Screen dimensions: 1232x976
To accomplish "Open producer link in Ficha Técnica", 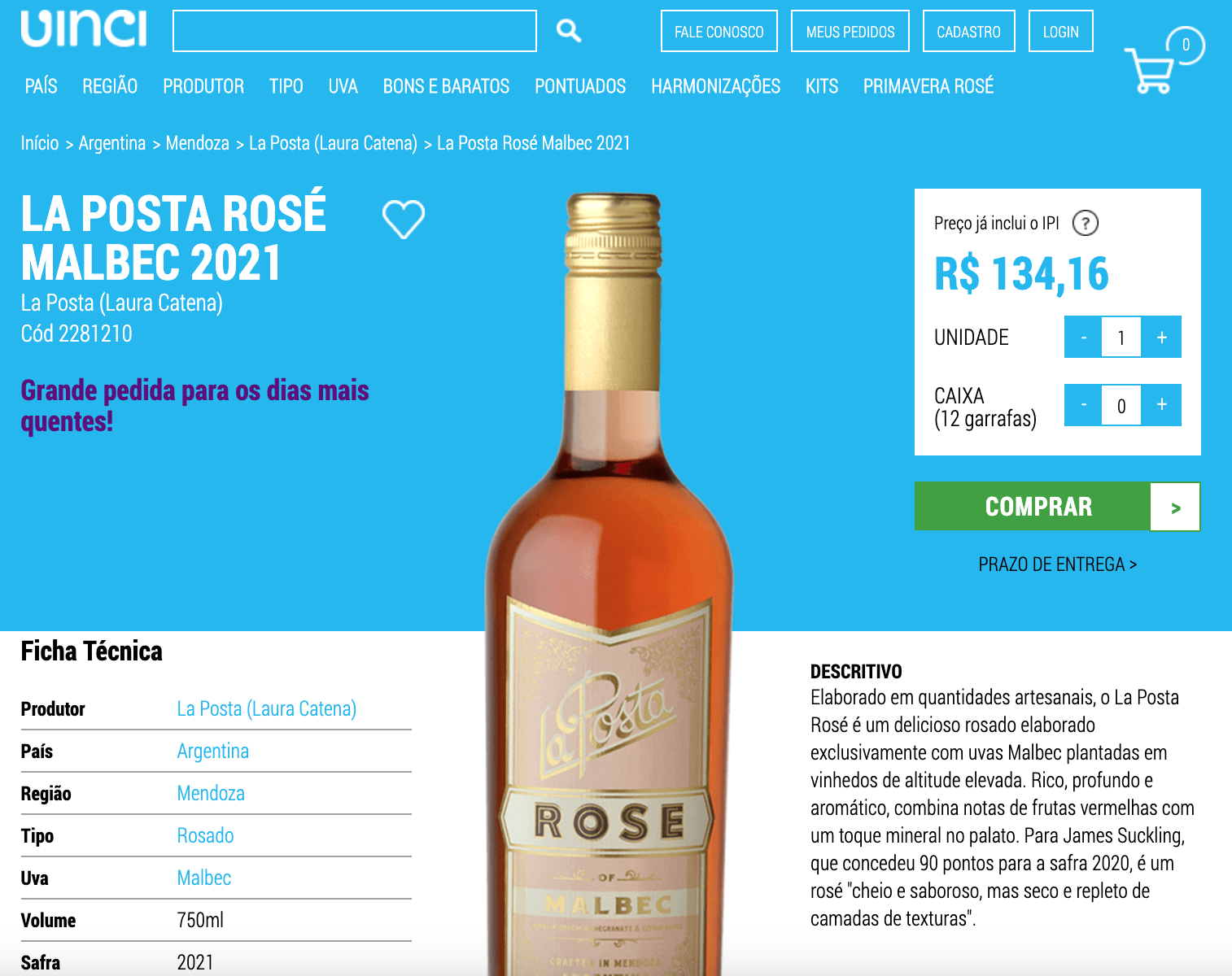I will coord(267,709).
